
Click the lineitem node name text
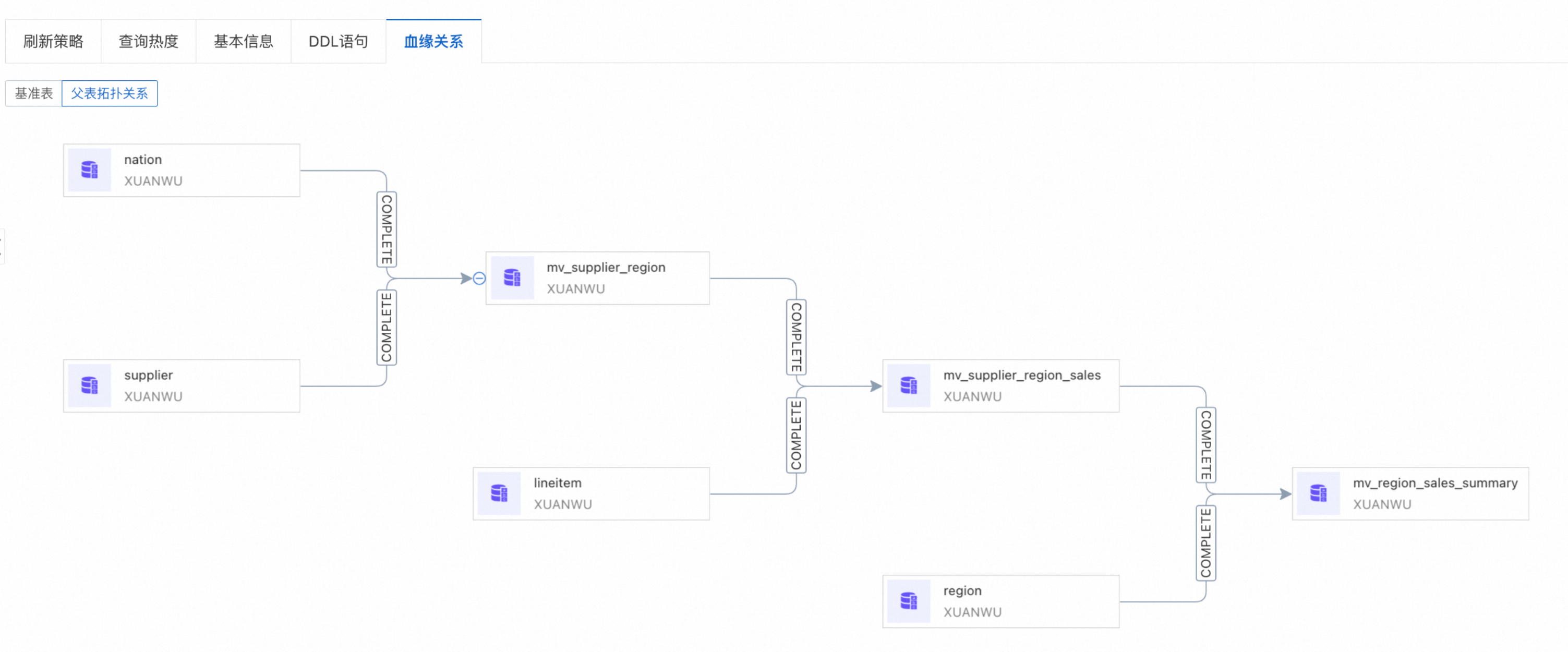[x=557, y=483]
